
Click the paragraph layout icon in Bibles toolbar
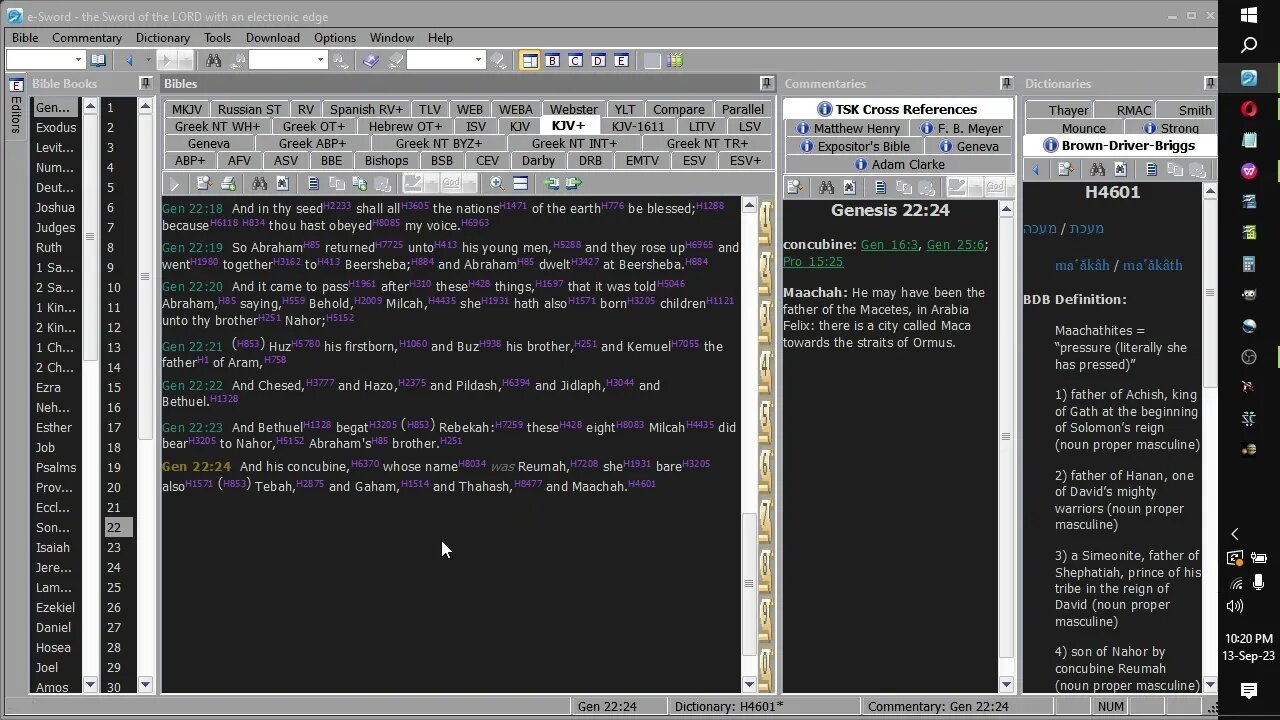520,183
